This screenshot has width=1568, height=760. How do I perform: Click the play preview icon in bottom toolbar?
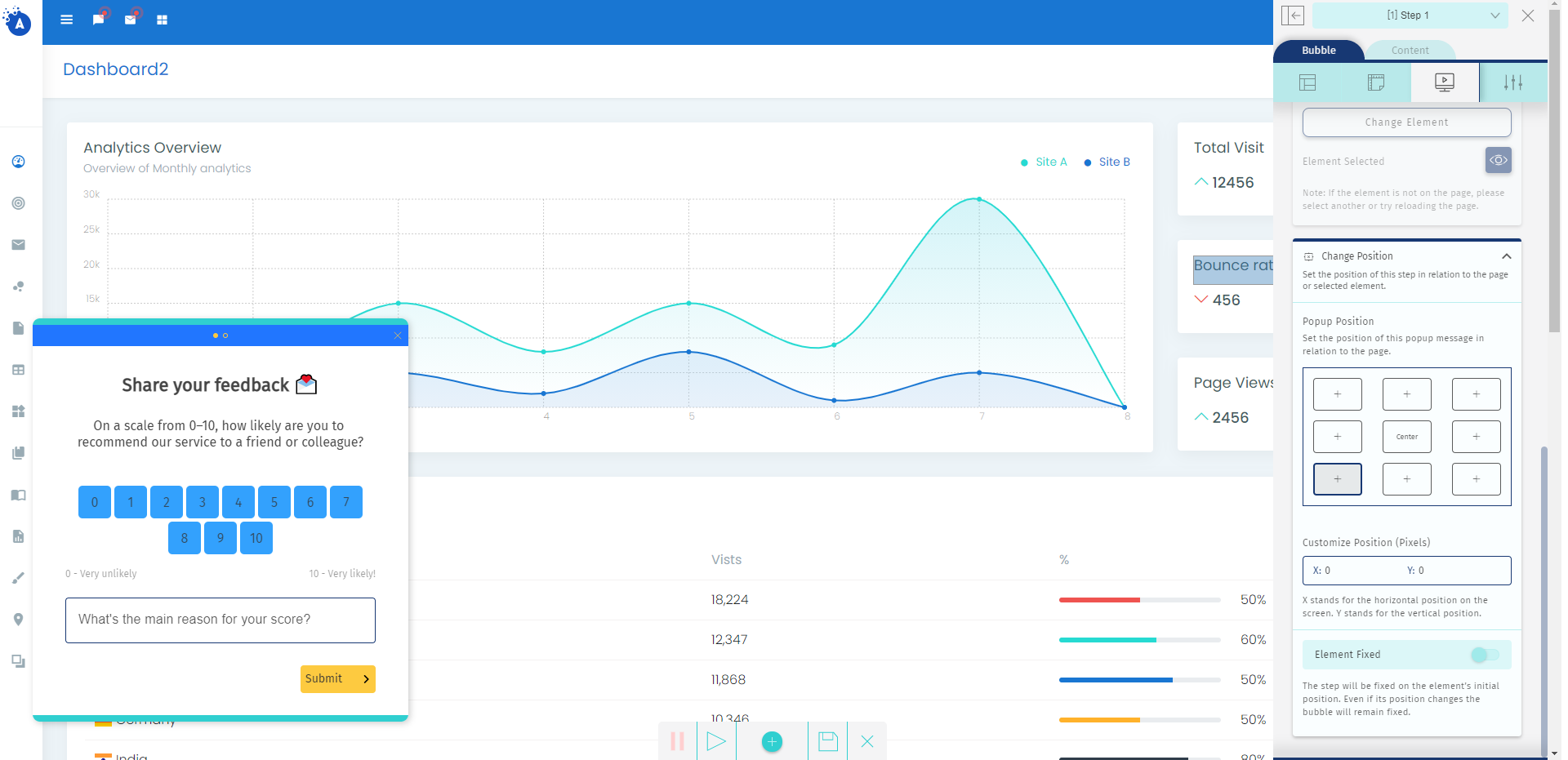[x=716, y=741]
